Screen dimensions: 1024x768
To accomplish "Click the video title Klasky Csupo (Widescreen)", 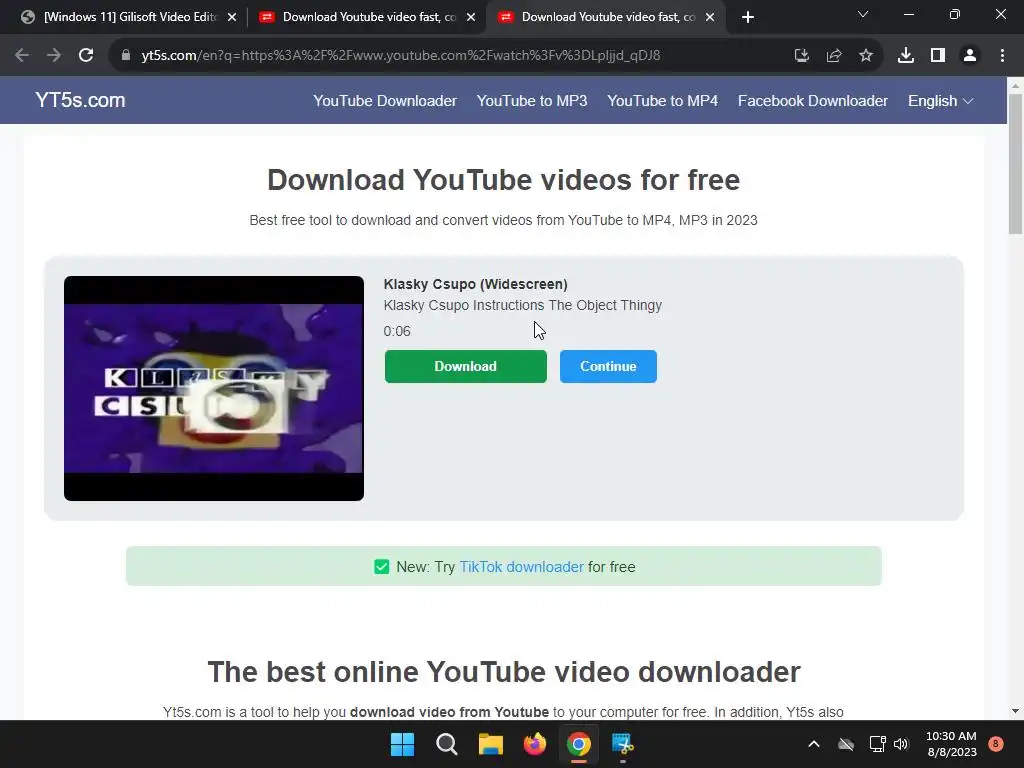I will (475, 284).
